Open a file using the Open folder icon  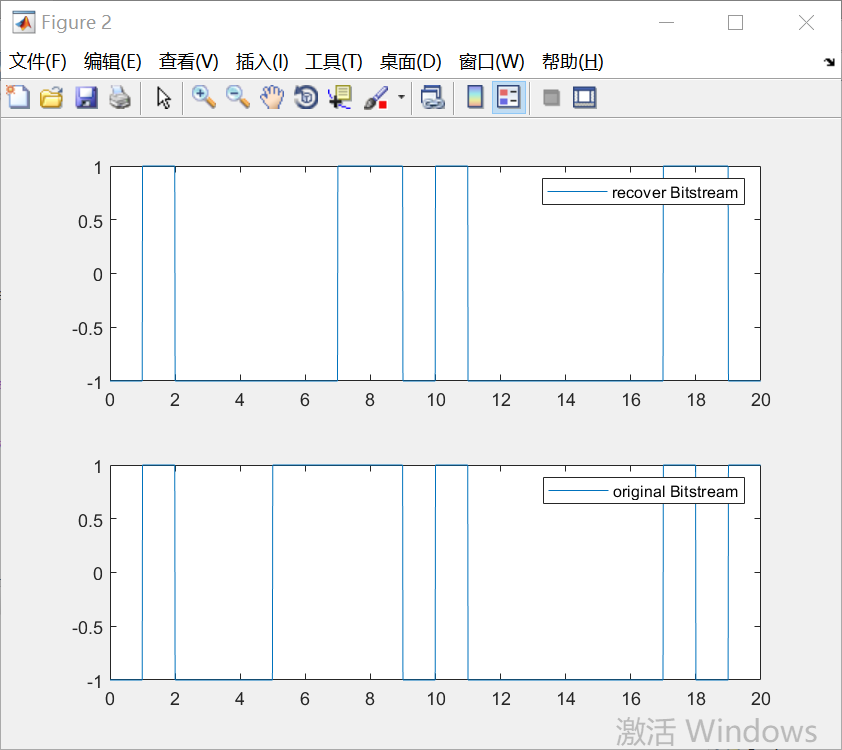[51, 97]
